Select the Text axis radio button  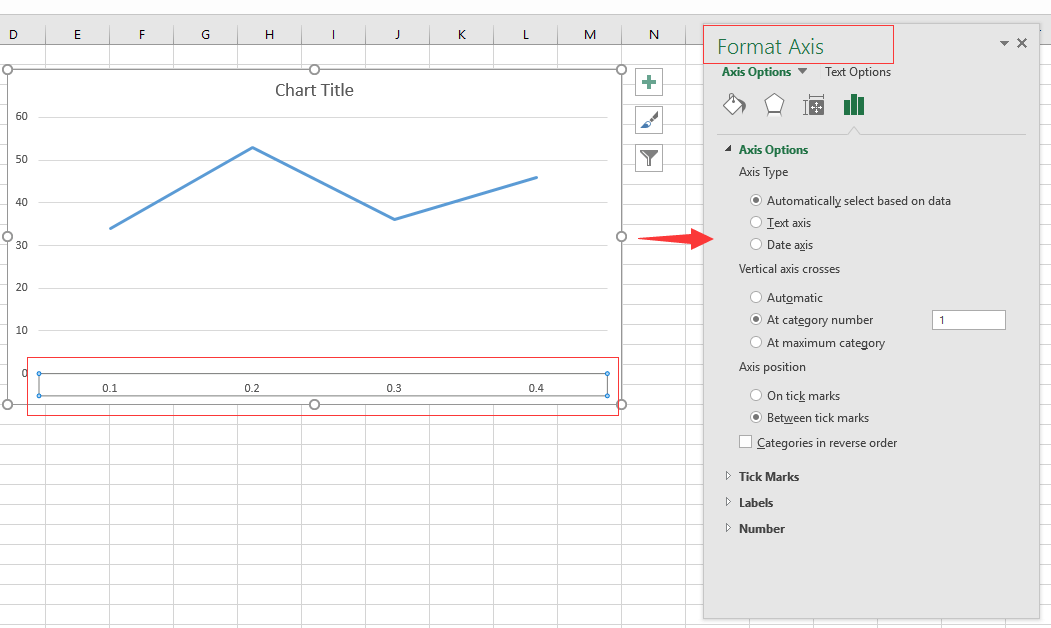[756, 223]
